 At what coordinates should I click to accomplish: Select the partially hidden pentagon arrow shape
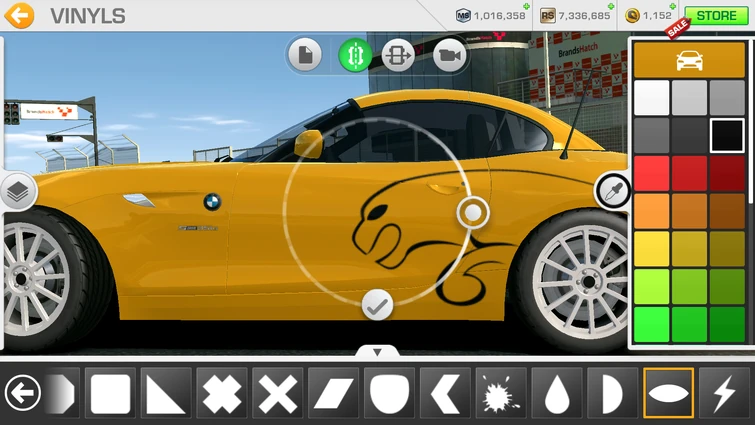63,393
